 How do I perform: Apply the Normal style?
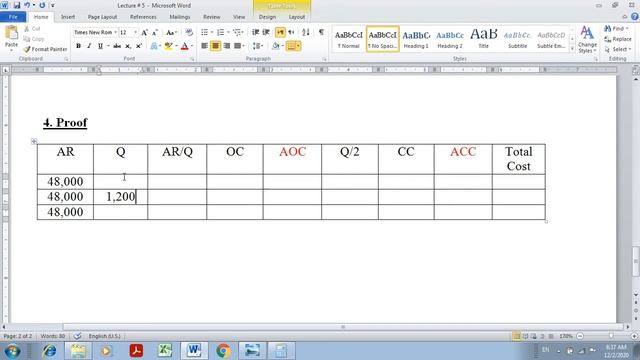[x=349, y=39]
